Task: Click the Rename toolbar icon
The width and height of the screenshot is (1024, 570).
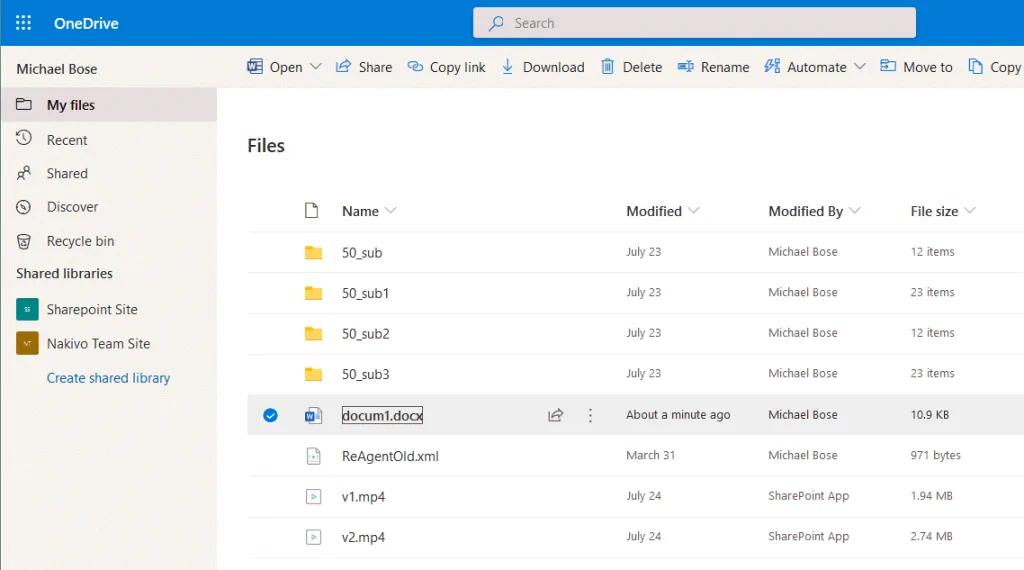Action: [686, 67]
